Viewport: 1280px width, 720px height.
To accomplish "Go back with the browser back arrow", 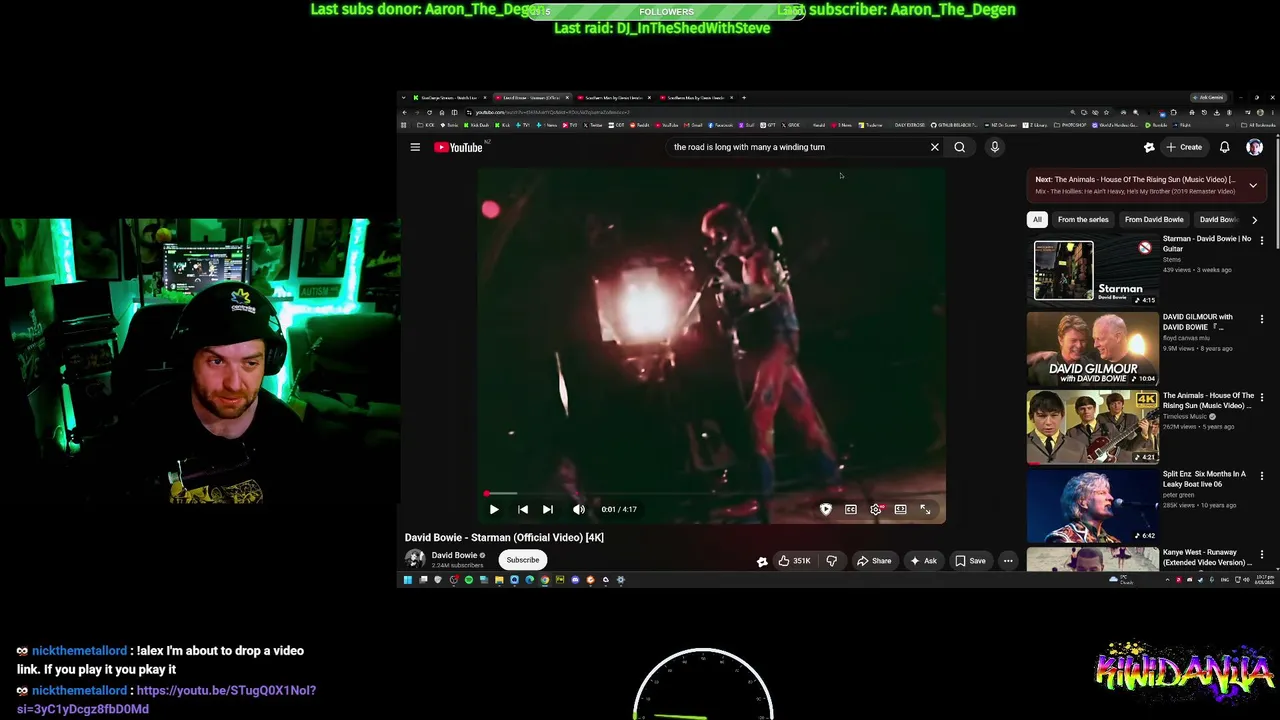I will (404, 112).
